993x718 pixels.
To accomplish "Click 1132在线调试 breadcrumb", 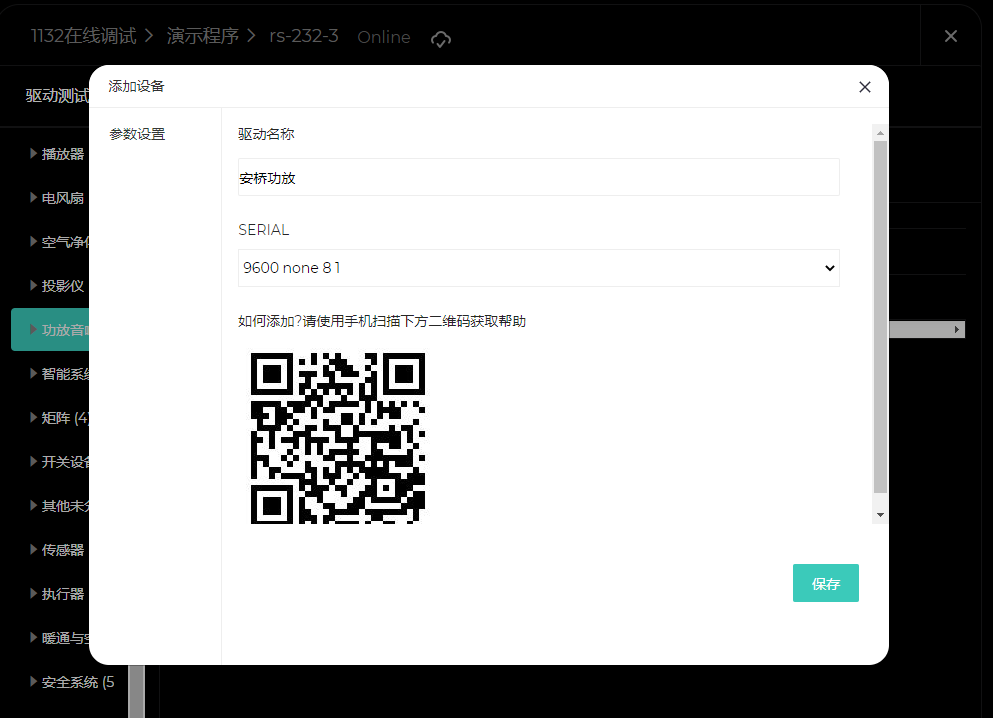I will (84, 36).
